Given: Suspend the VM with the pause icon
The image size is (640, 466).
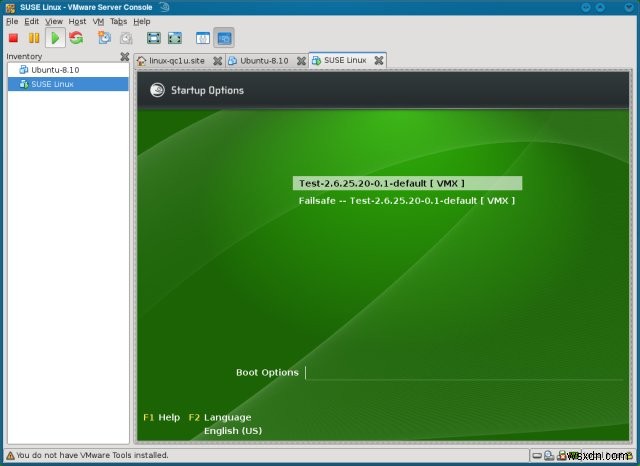Looking at the screenshot, I should tap(34, 38).
